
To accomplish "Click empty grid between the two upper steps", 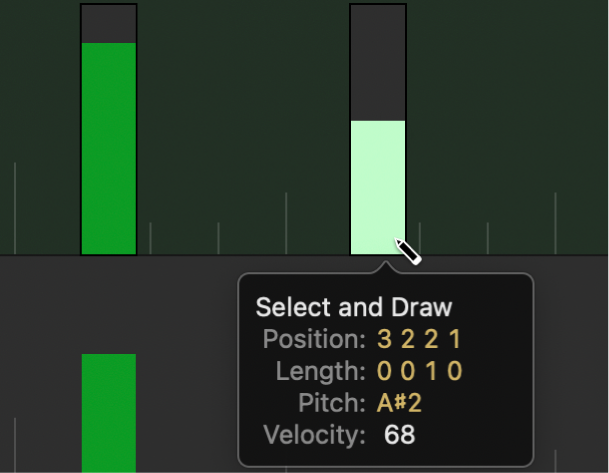I will coord(243,120).
